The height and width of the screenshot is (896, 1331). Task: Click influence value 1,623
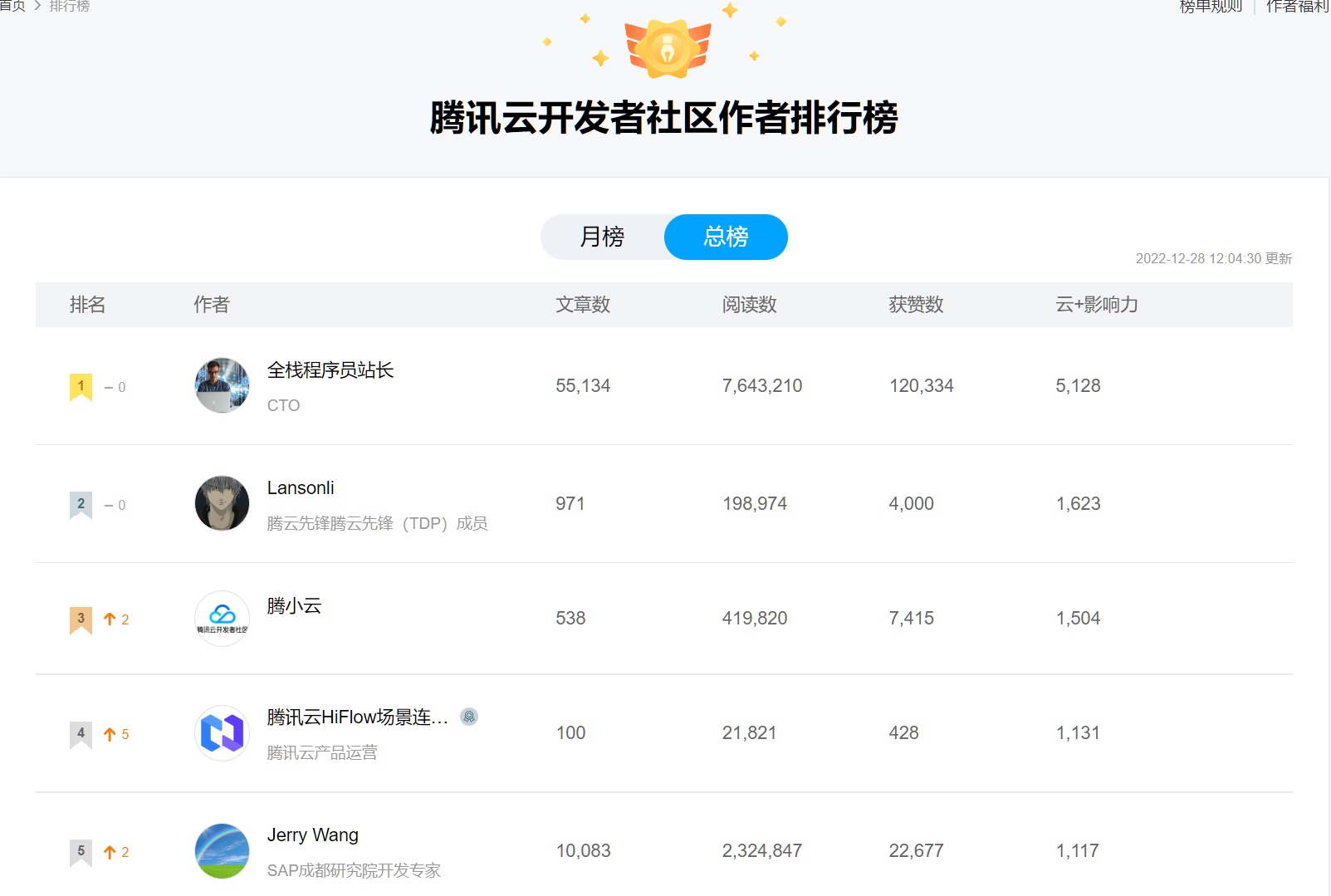(x=1078, y=504)
